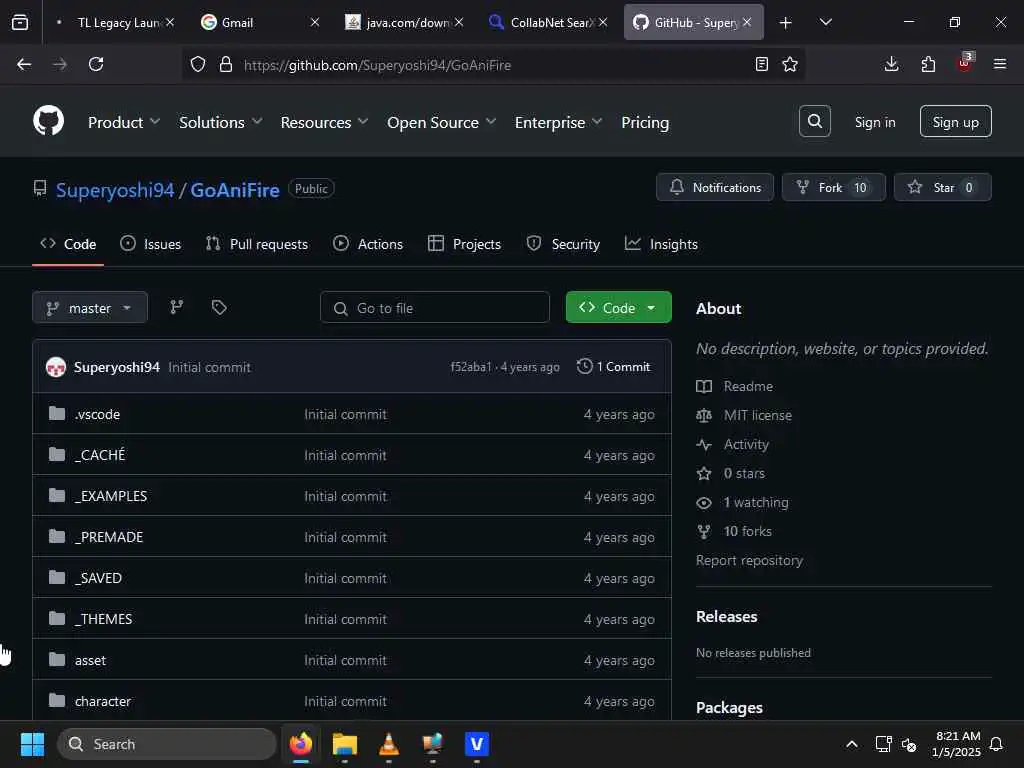Open the Readme link in About
1024x768 pixels.
(748, 386)
